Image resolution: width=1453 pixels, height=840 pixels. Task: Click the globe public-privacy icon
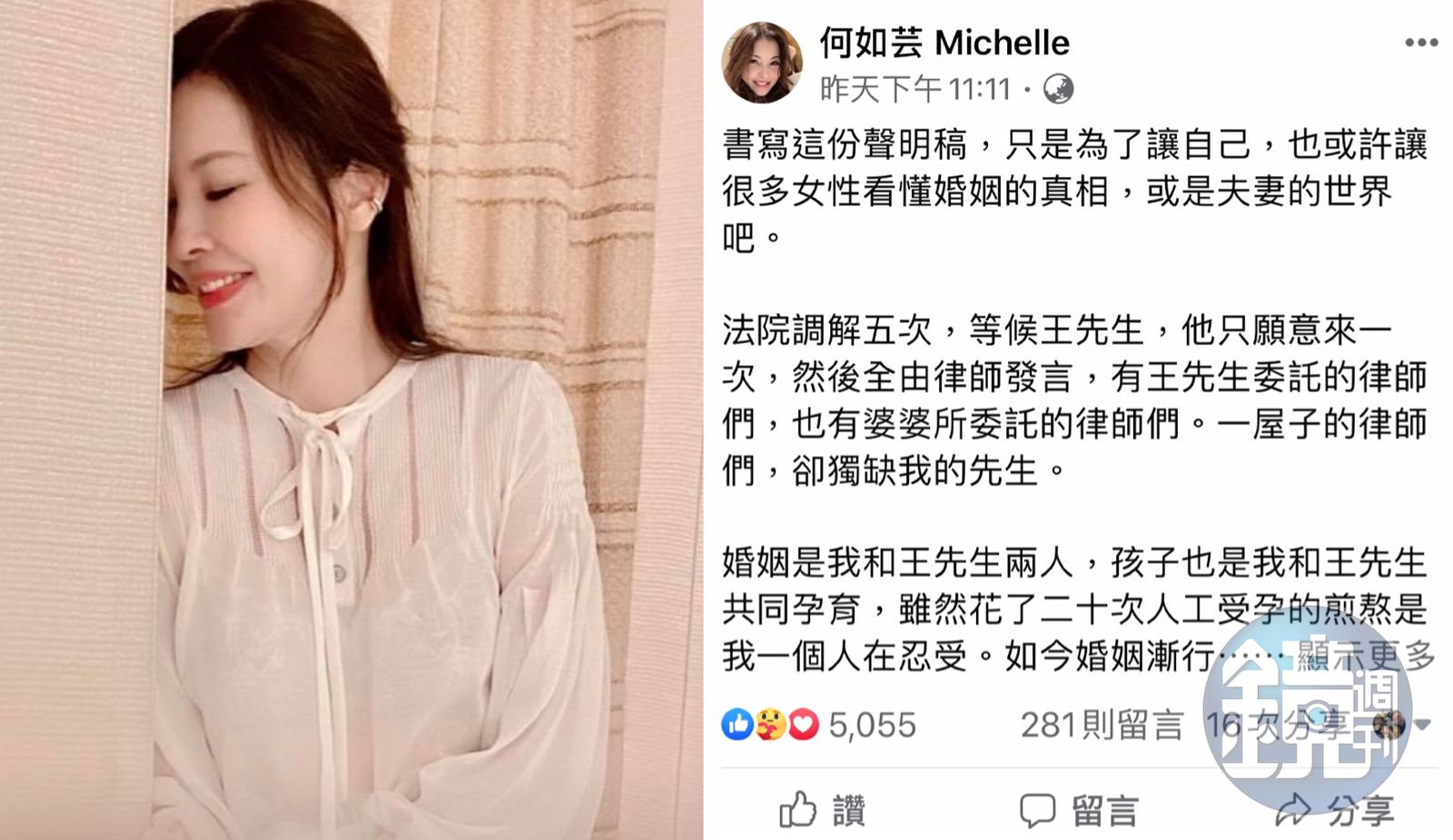pos(1058,89)
